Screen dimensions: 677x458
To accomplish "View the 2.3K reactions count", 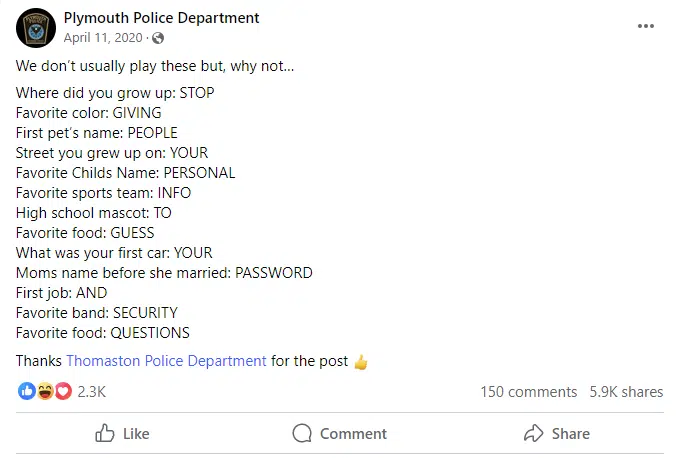I will 91,392.
